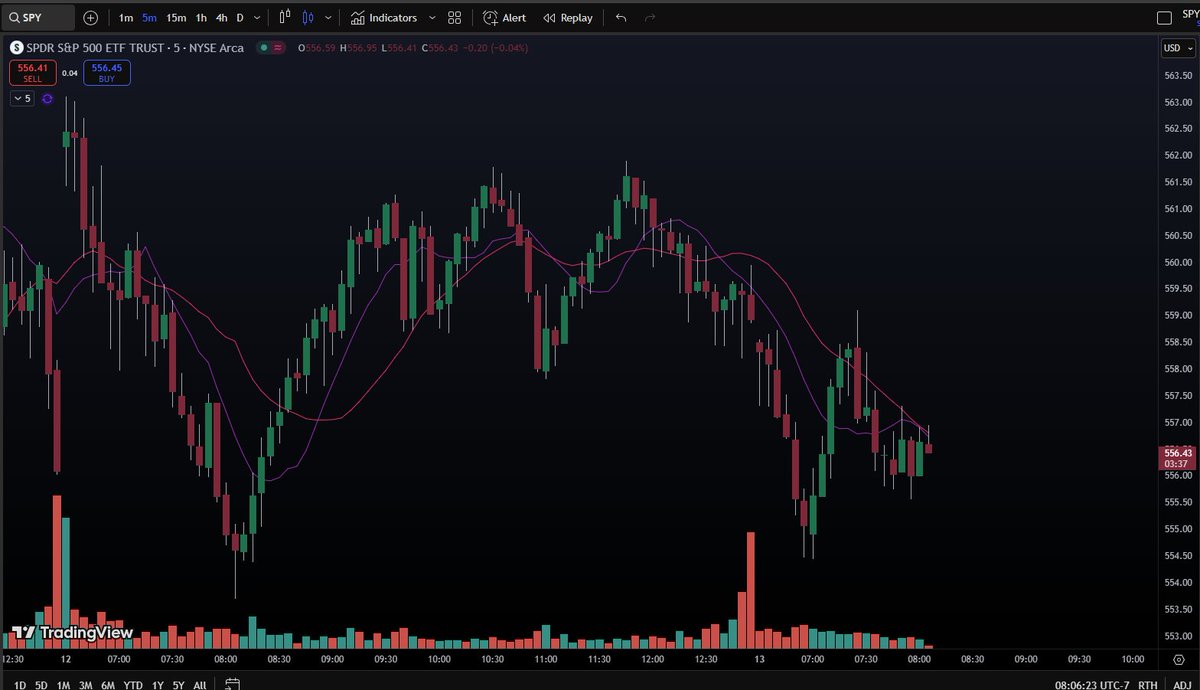The width and height of the screenshot is (1200, 690).
Task: Toggle ADJ dividend adjustment
Action: pos(1181,685)
